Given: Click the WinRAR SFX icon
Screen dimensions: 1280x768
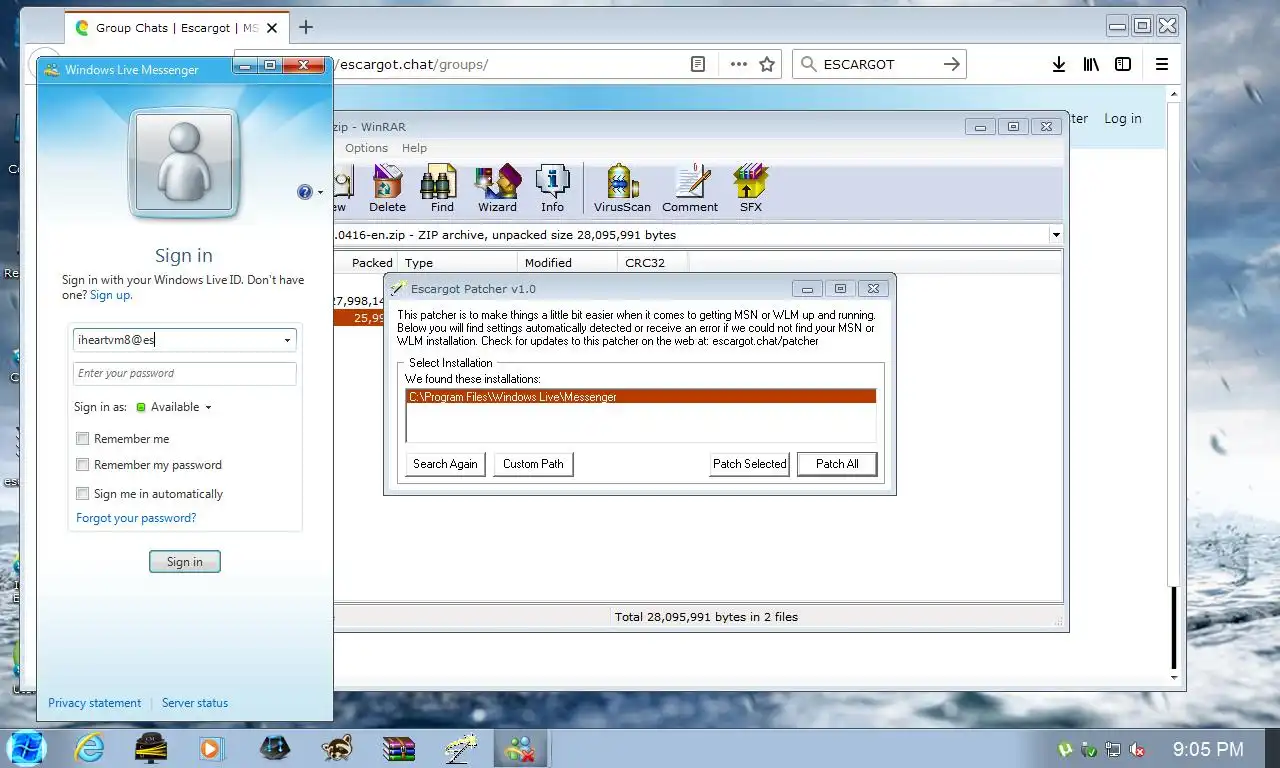Looking at the screenshot, I should pos(750,189).
